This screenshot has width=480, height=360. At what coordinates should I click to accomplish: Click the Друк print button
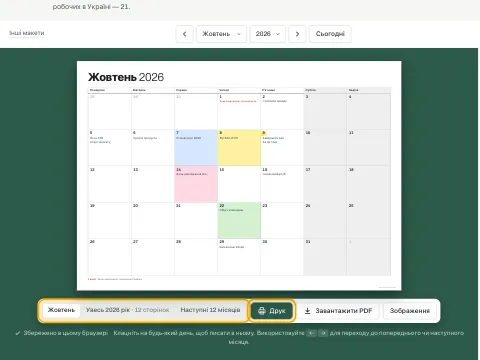point(272,311)
